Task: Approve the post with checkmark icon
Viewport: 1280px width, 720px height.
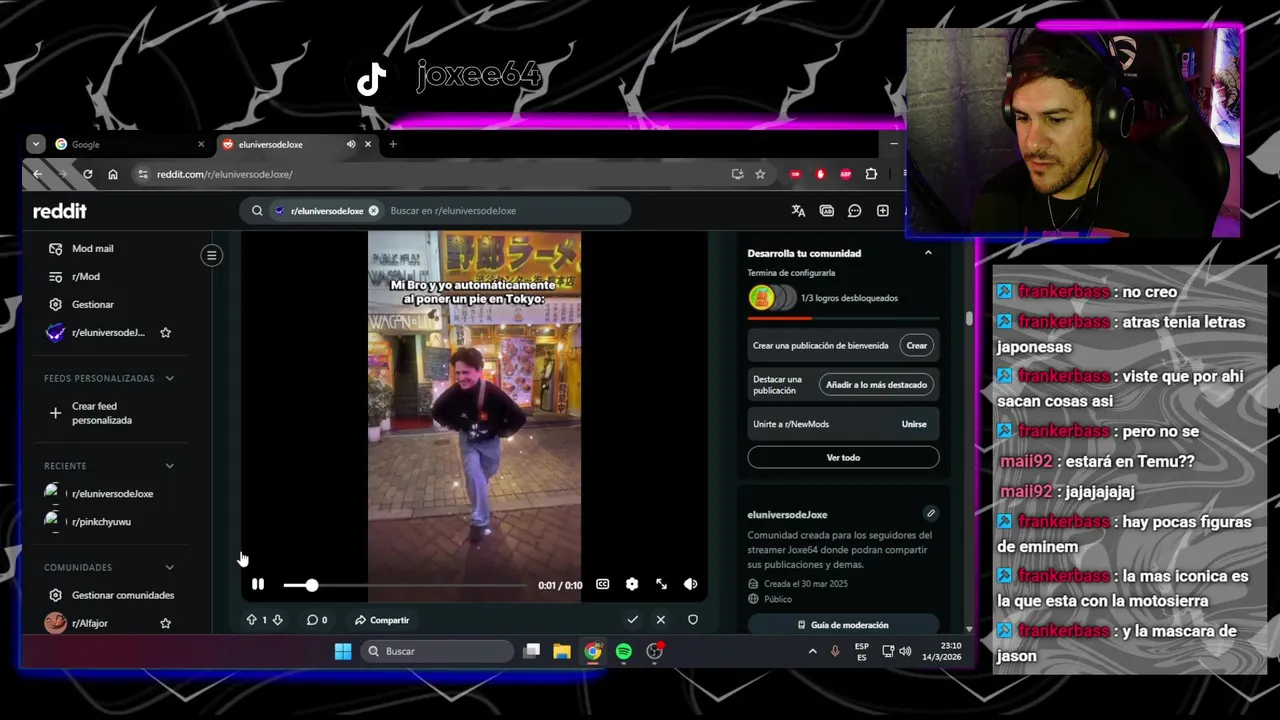Action: coord(632,620)
